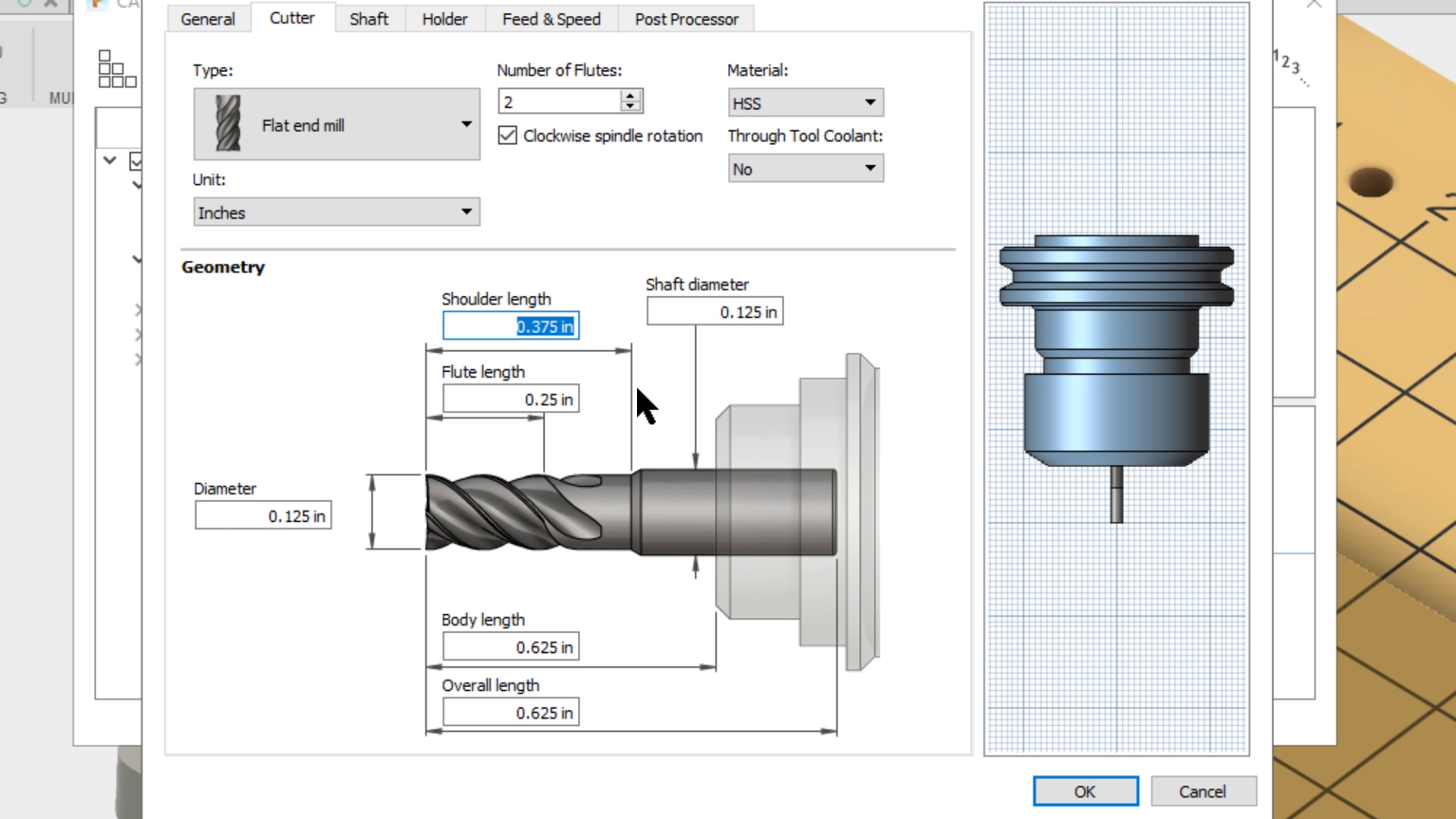Switch to the General tab
This screenshot has height=819, width=1456.
point(206,18)
